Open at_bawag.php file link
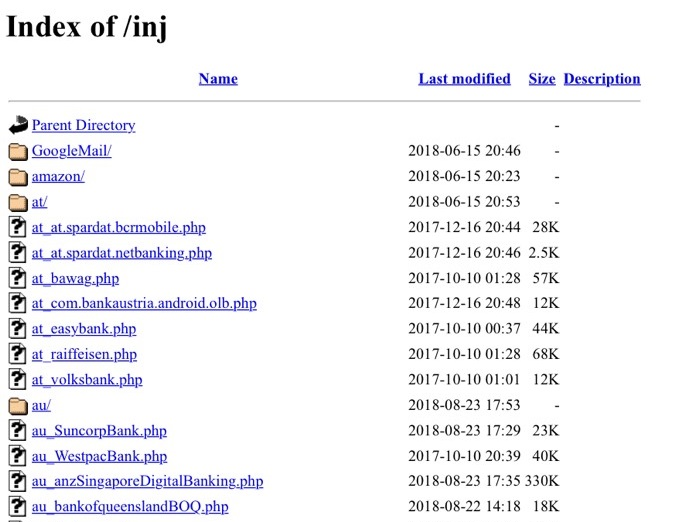 tap(76, 278)
